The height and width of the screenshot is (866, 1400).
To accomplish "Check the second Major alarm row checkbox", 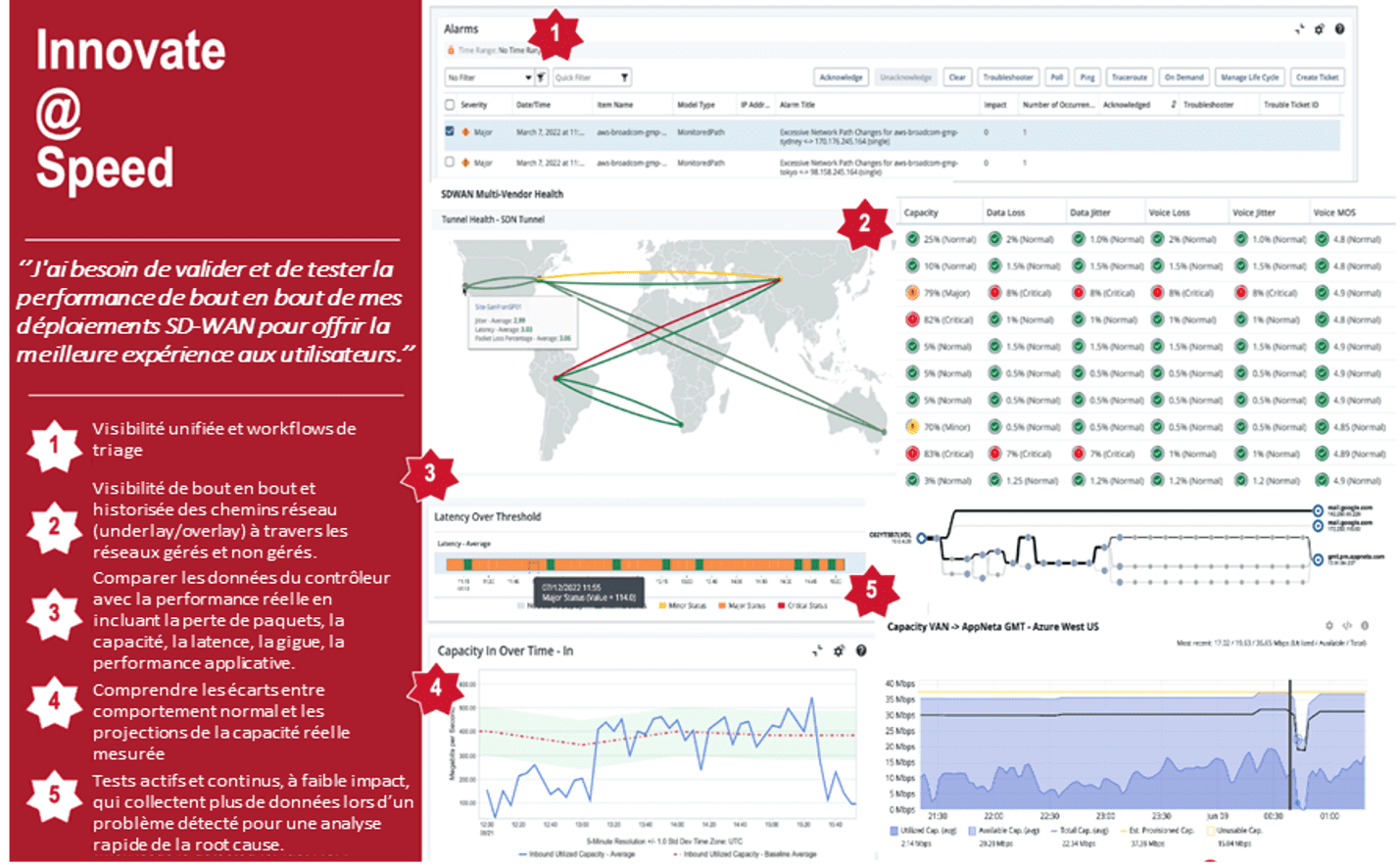I will 450,162.
